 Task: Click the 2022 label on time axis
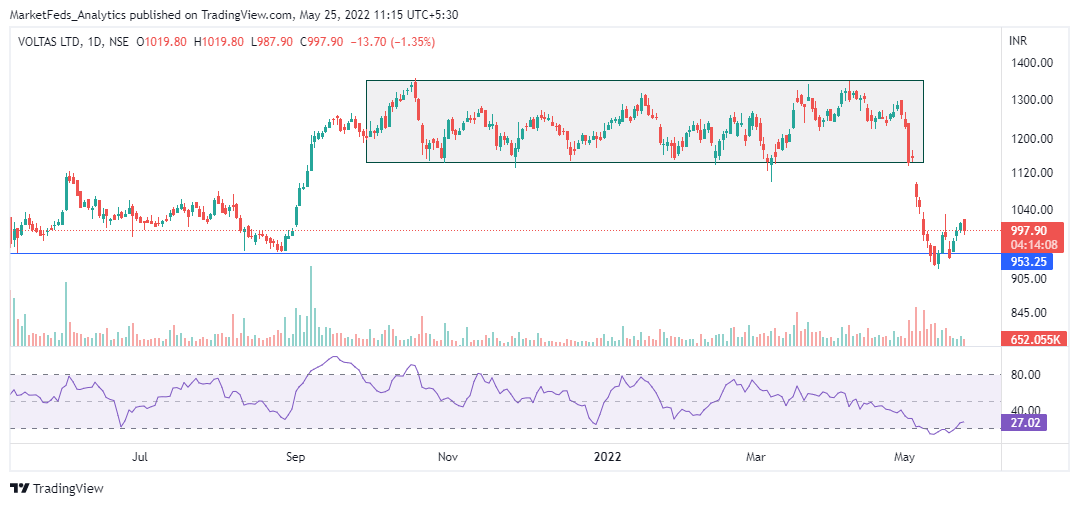click(x=608, y=456)
